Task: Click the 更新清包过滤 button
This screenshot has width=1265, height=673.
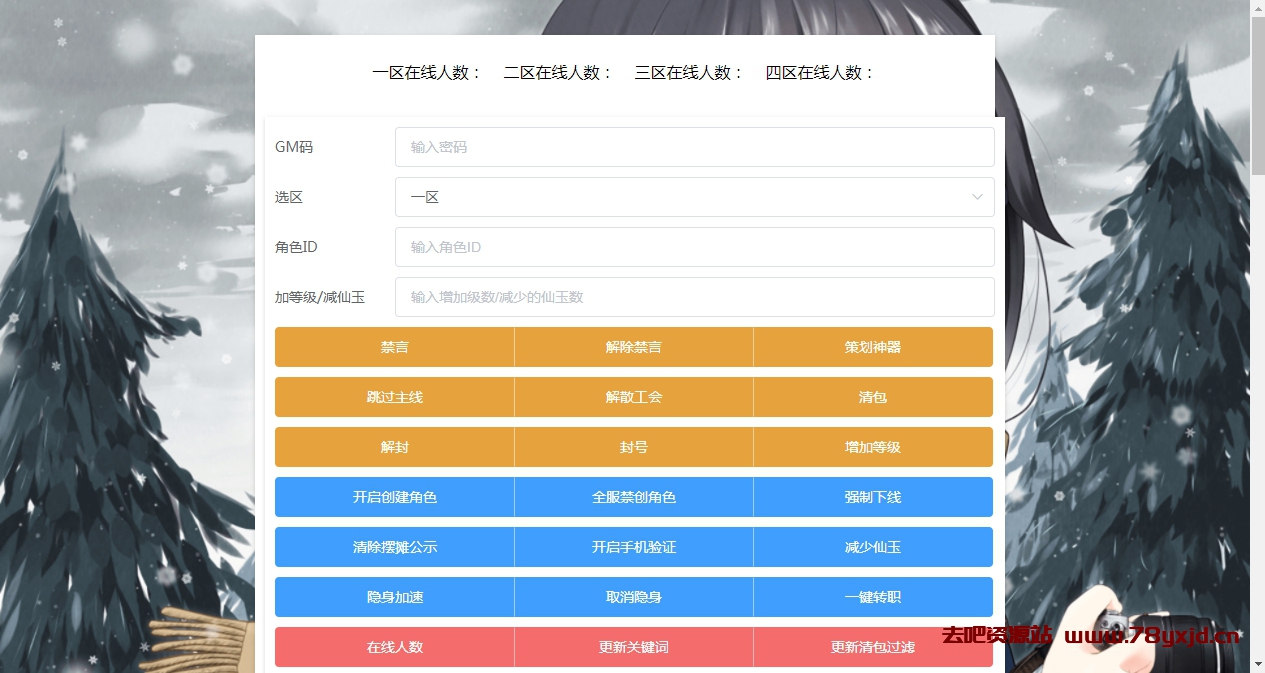Action: pos(873,647)
